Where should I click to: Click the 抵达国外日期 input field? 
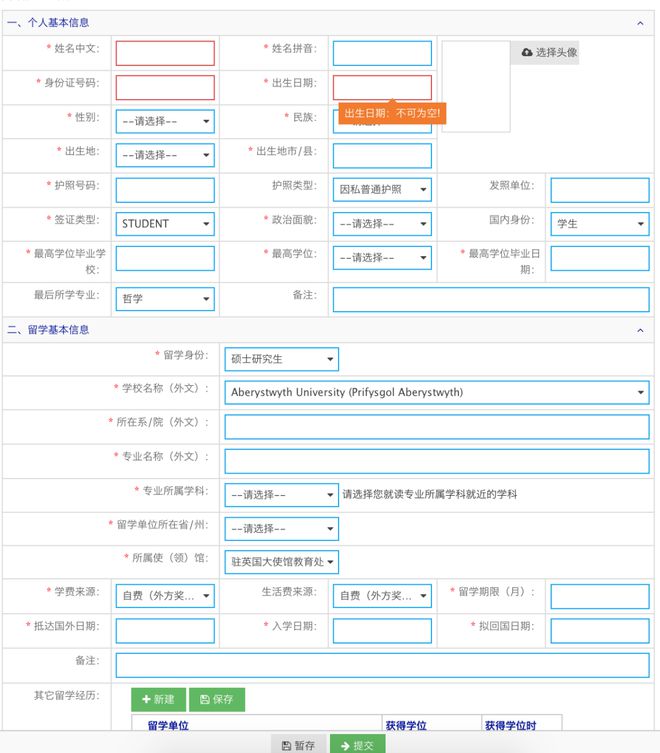pyautogui.click(x=165, y=631)
